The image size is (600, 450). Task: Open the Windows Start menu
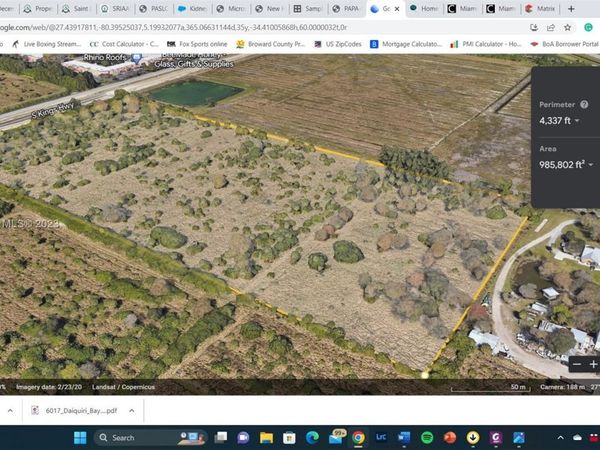click(80, 438)
